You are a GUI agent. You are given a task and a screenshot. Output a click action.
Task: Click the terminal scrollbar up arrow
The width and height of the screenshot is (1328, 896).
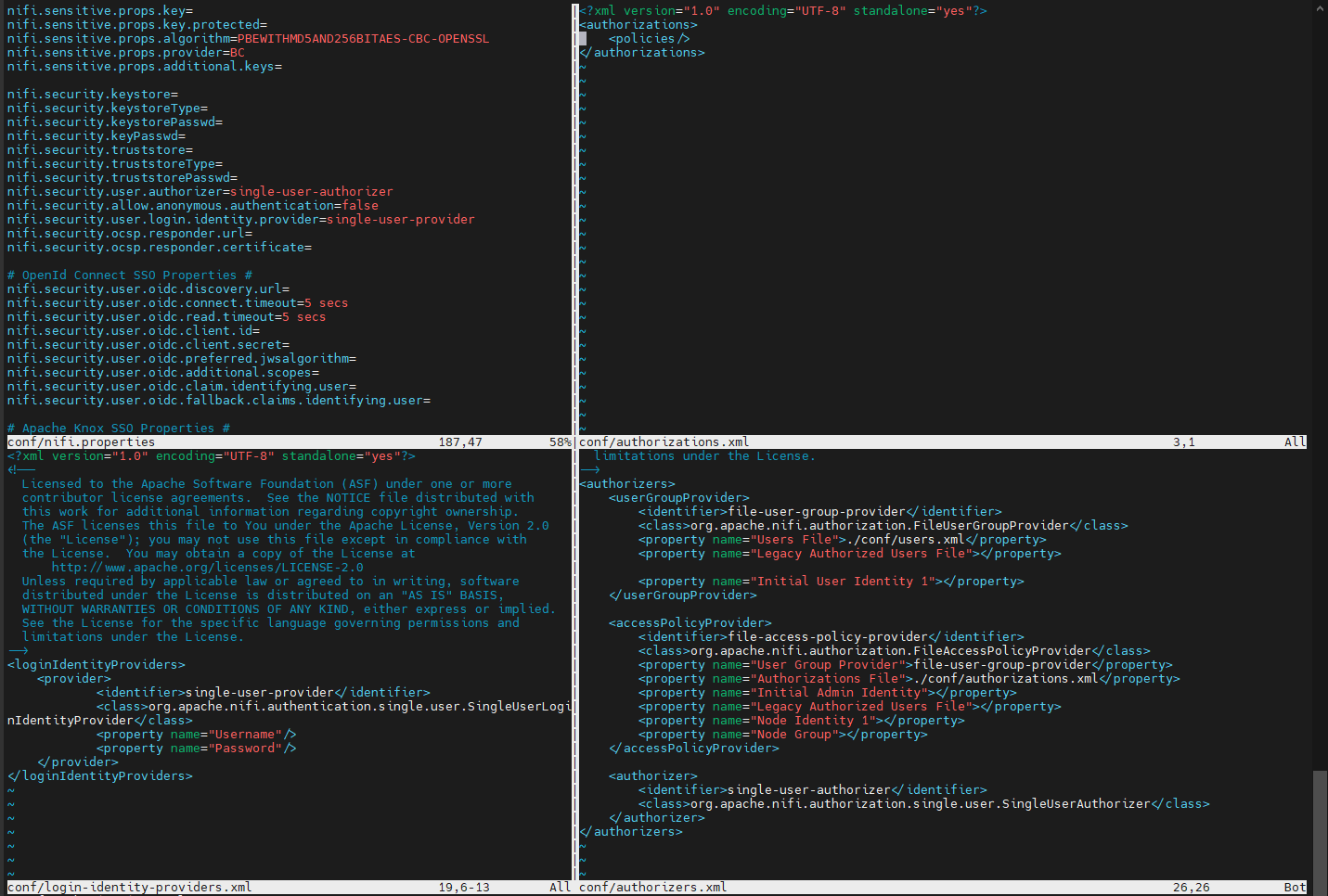1320,7
